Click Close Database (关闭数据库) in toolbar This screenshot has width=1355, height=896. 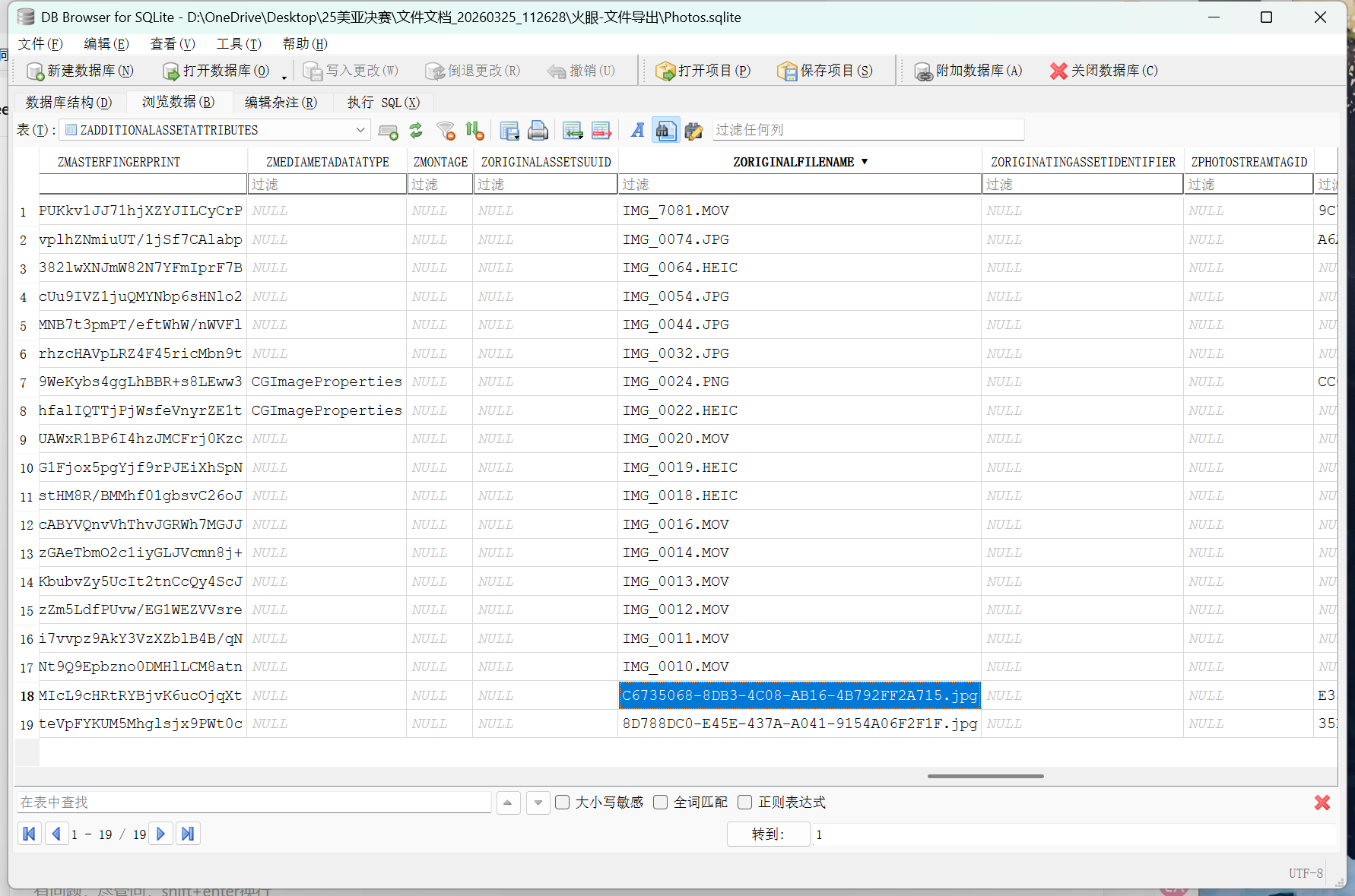tap(1103, 71)
